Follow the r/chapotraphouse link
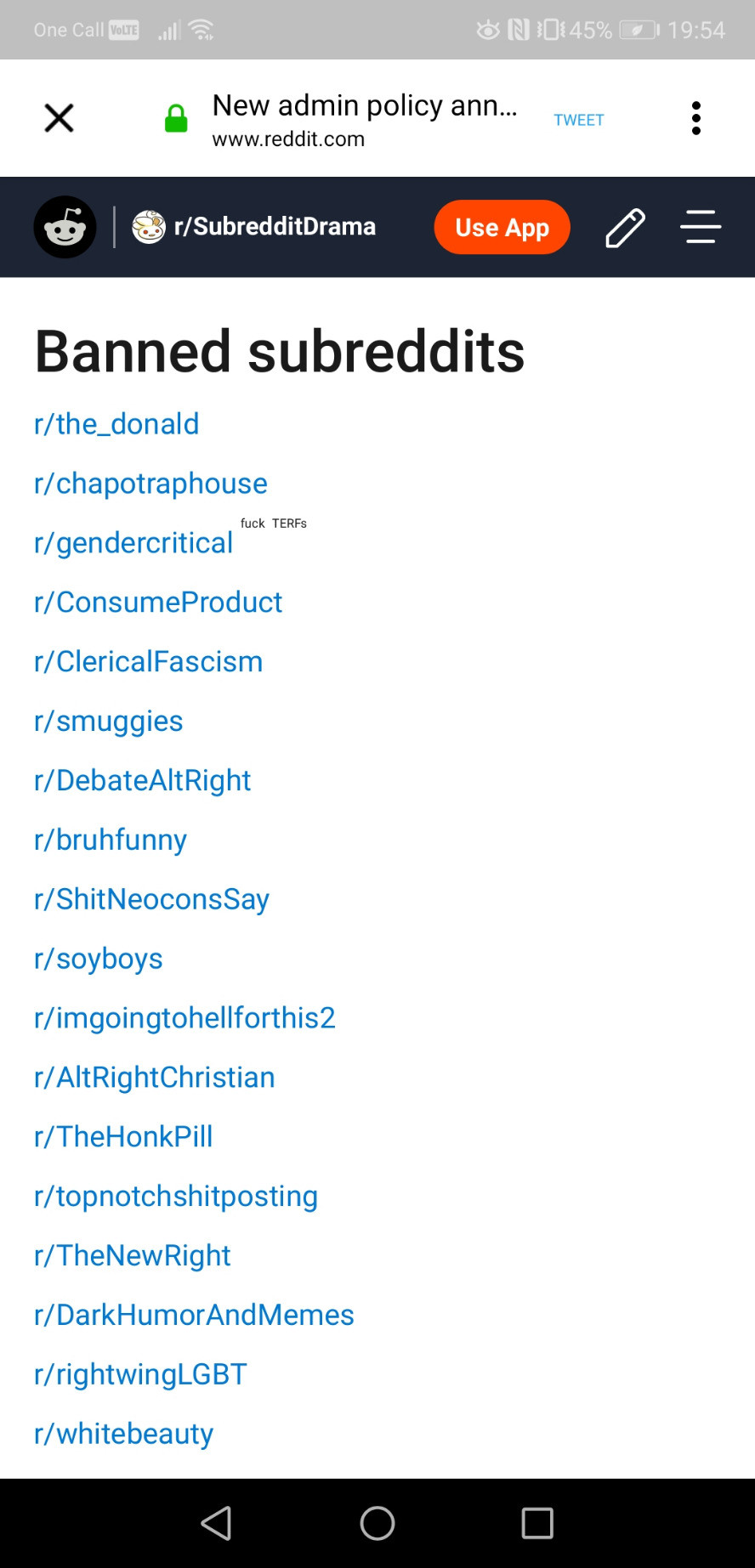Viewport: 755px width, 1568px height. 150,483
